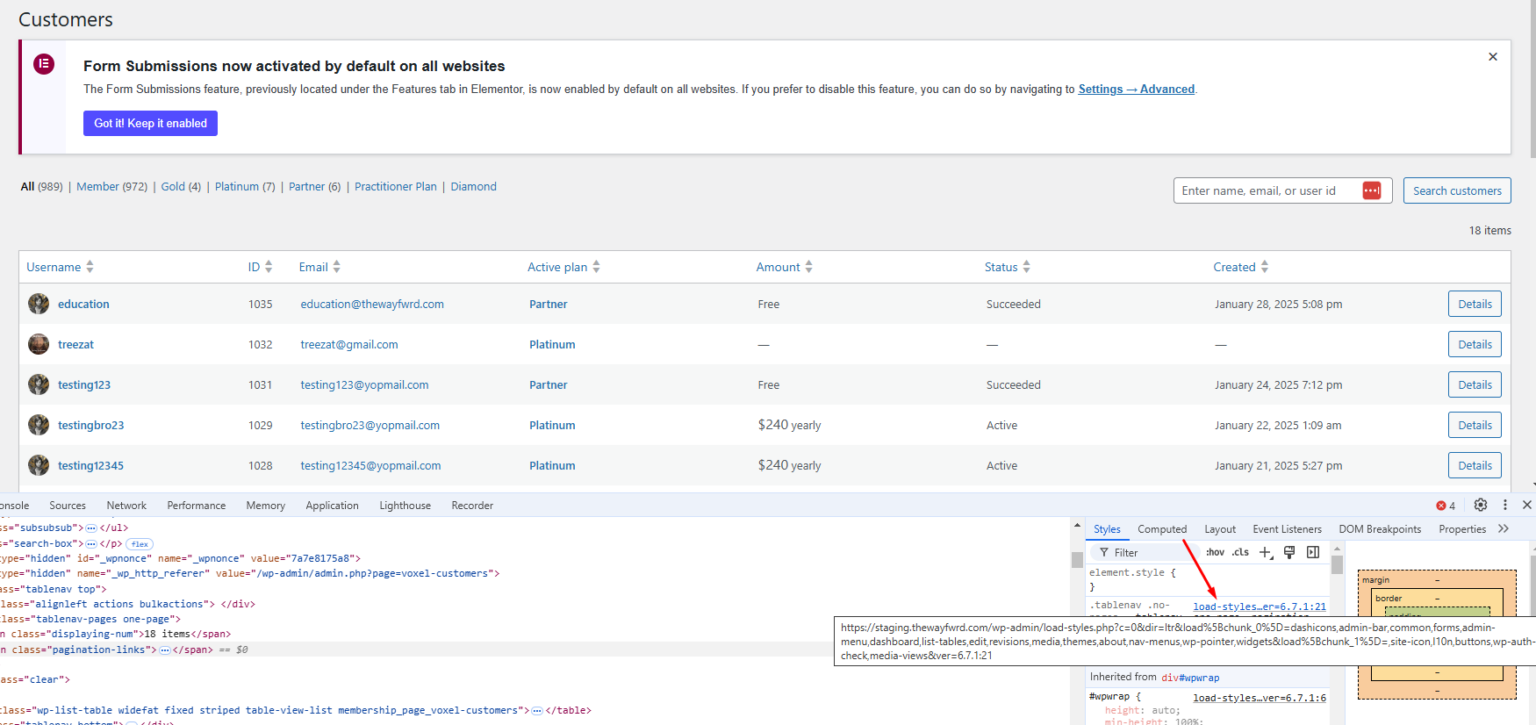Show more DevTools sidebar tabs chevron

[x=1503, y=529]
